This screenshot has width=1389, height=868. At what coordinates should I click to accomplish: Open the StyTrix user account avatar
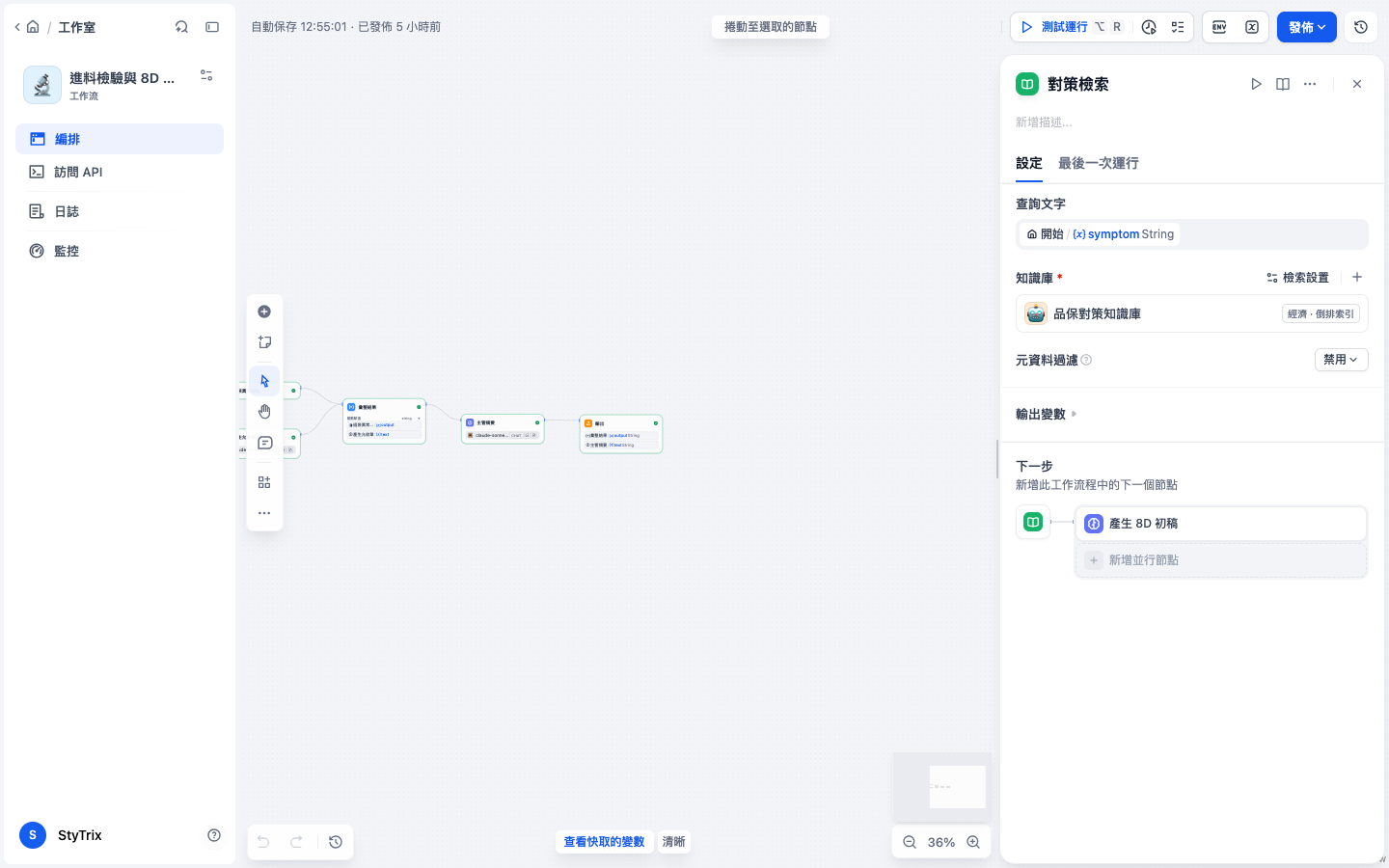pyautogui.click(x=33, y=835)
